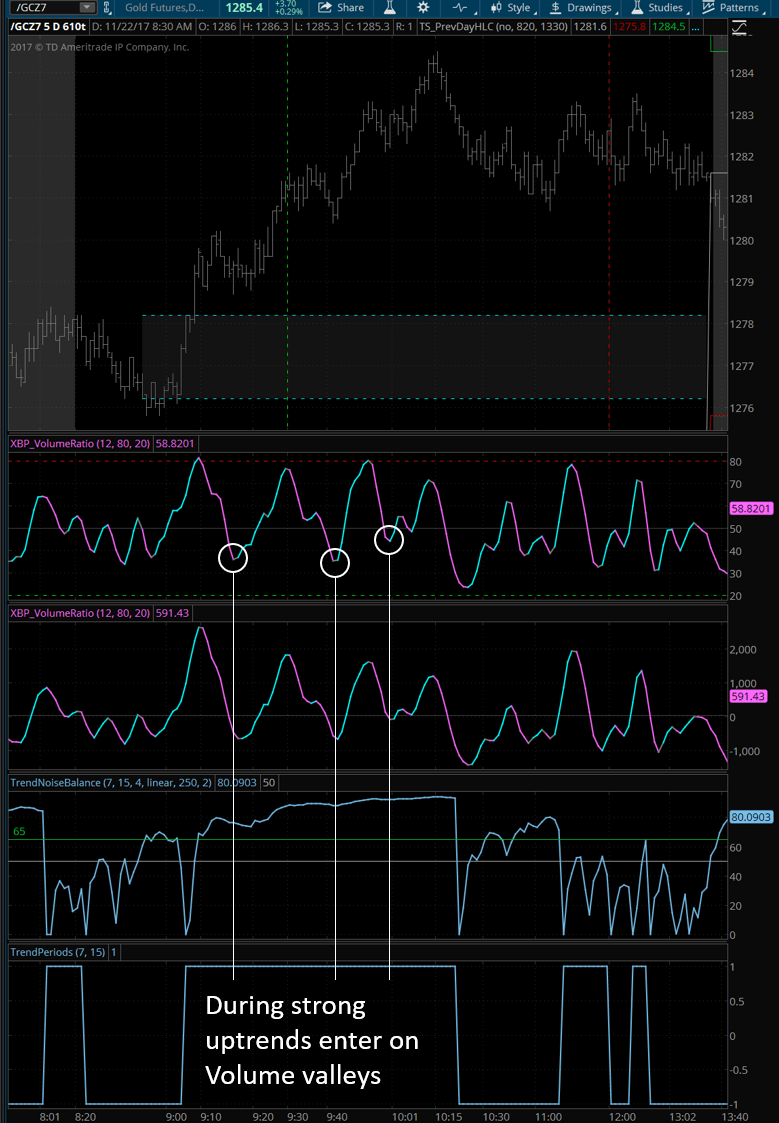Open the symbol selector dropdown arrow

(x=87, y=8)
